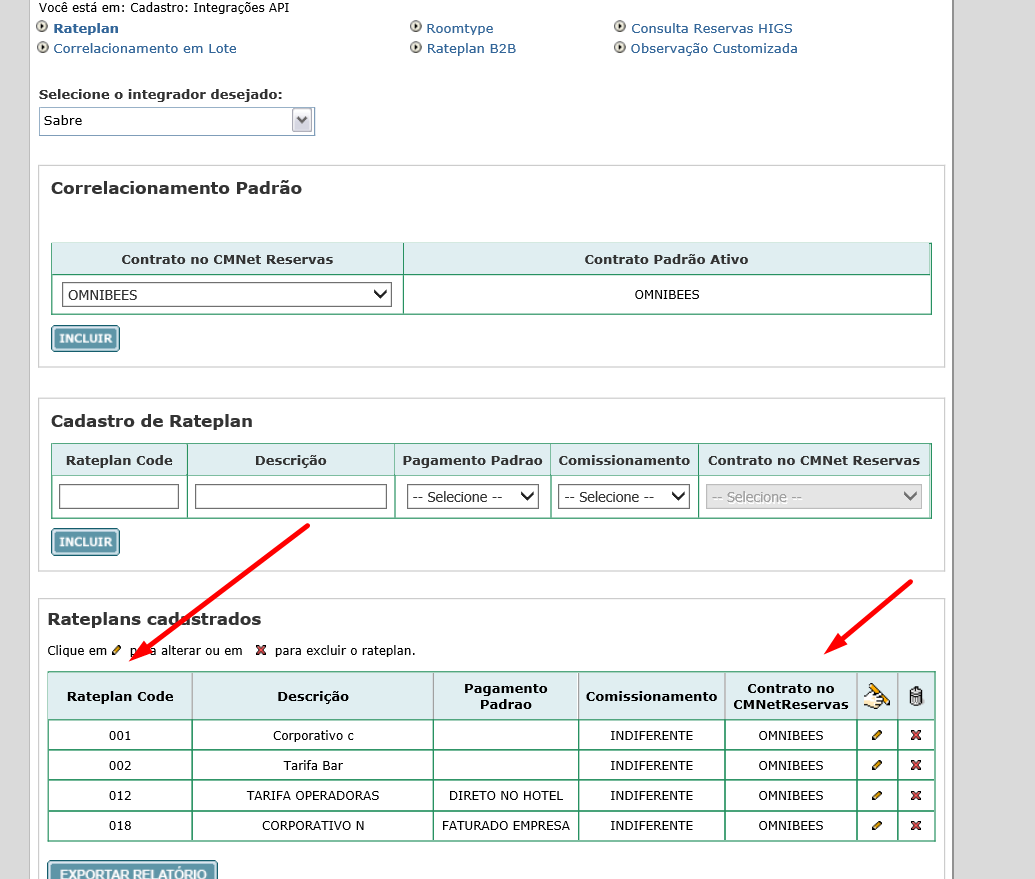Image resolution: width=1035 pixels, height=879 pixels.
Task: Click bullet icon beside Observação Customizada
Action: click(620, 48)
